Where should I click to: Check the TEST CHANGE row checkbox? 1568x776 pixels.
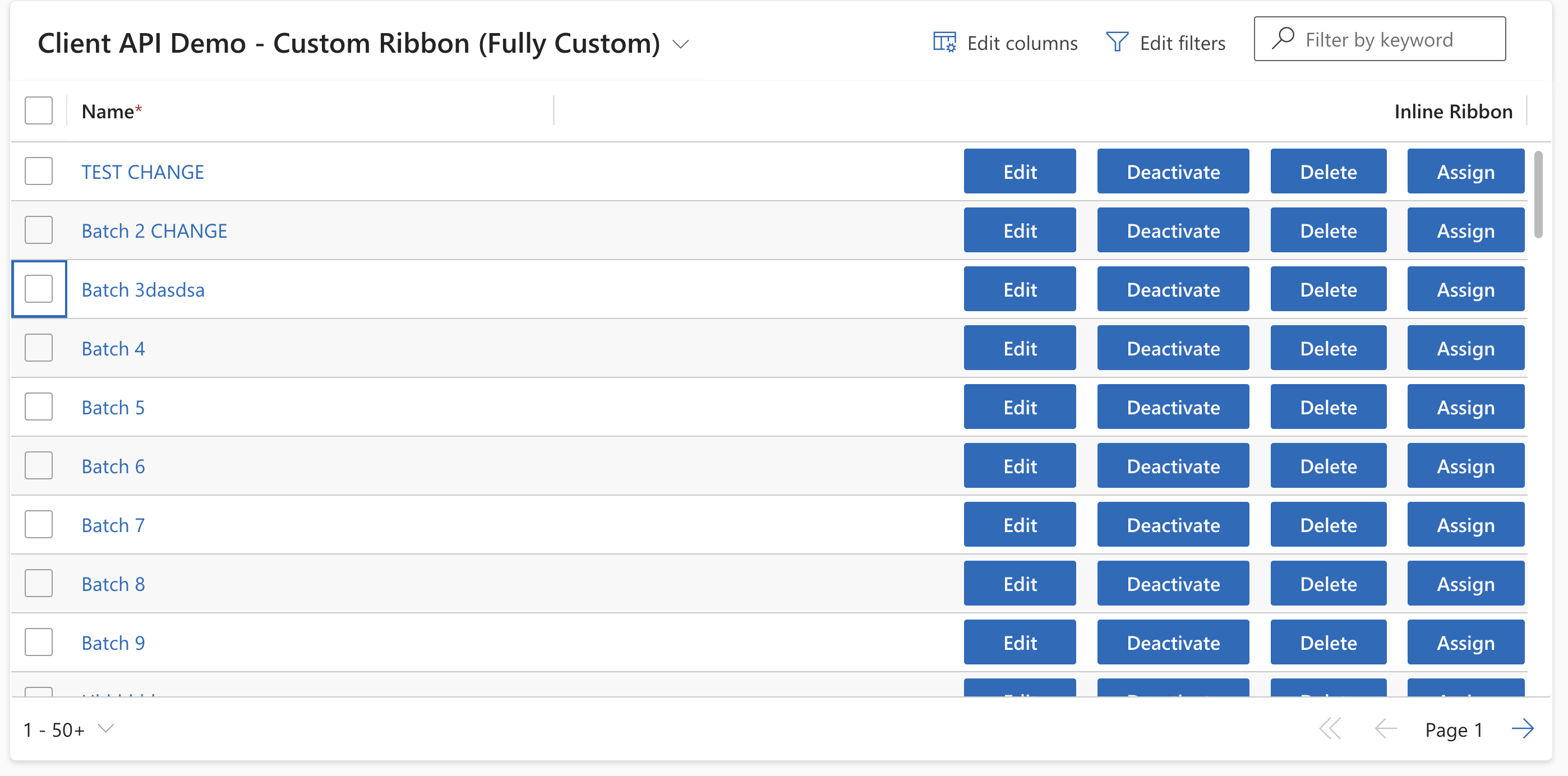(38, 171)
